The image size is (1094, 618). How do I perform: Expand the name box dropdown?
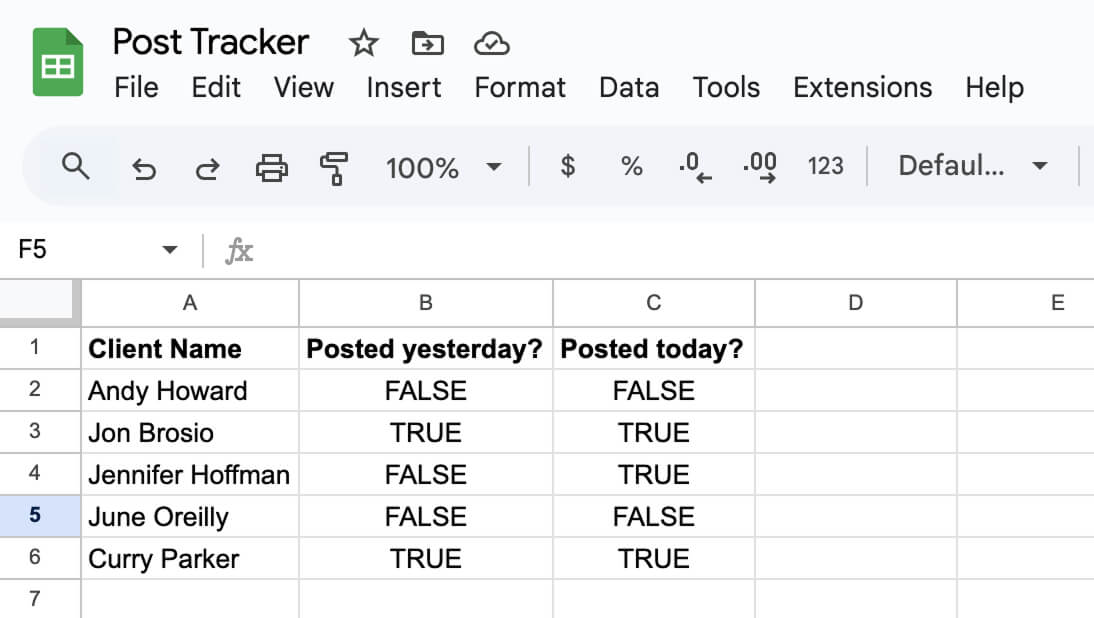(168, 248)
